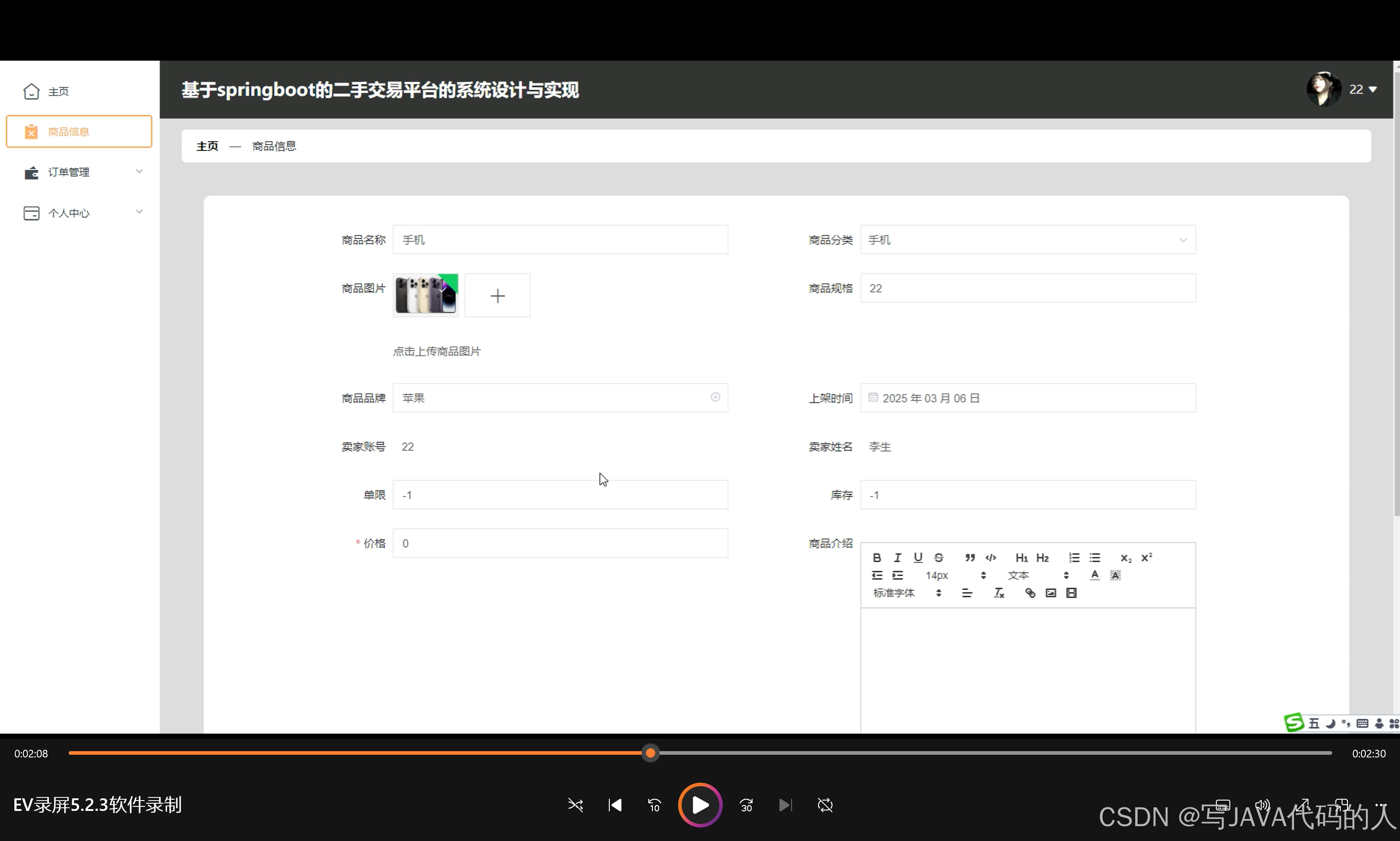Select 商品信息 in the sidebar
Viewport: 1400px width, 841px height.
point(79,132)
